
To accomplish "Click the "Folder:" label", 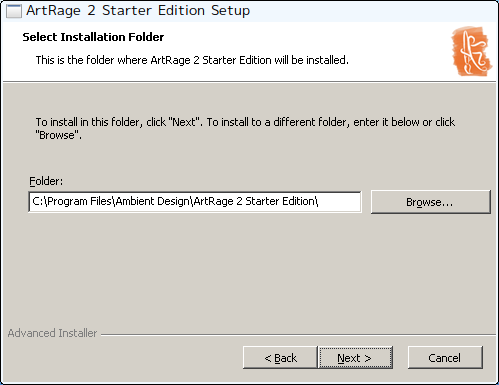I will pos(46,181).
